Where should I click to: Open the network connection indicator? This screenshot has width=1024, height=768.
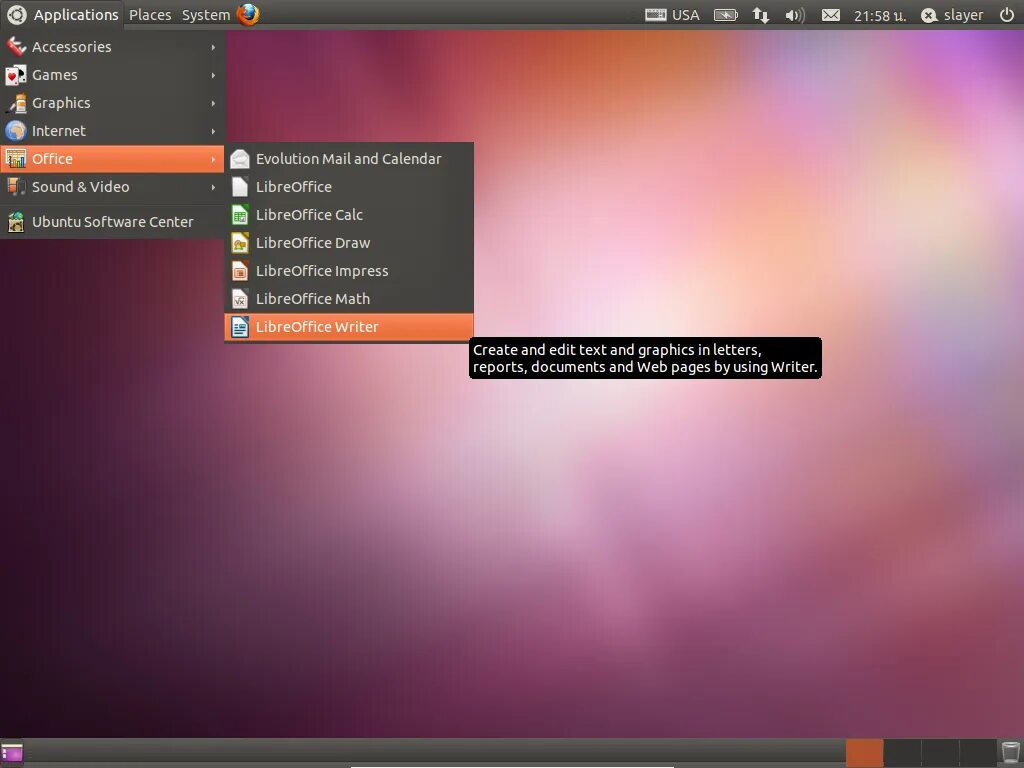click(761, 14)
